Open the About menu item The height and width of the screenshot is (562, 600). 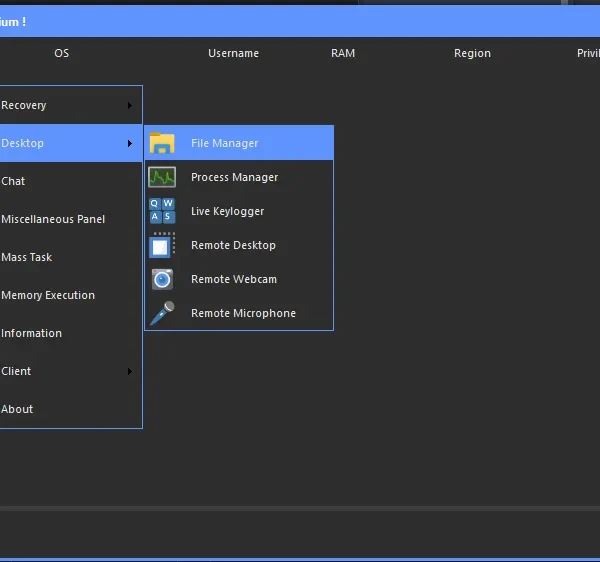[71, 409]
